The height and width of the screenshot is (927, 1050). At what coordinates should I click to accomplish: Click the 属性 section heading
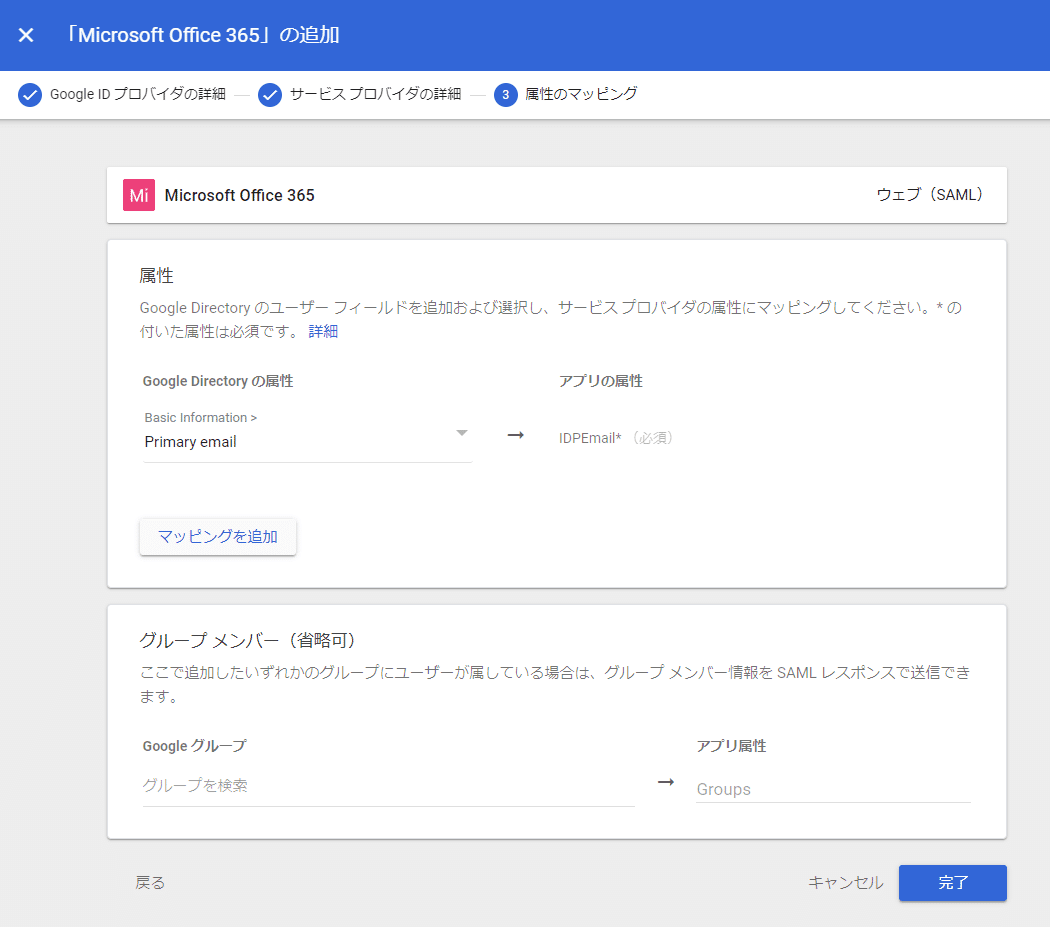[x=156, y=276]
